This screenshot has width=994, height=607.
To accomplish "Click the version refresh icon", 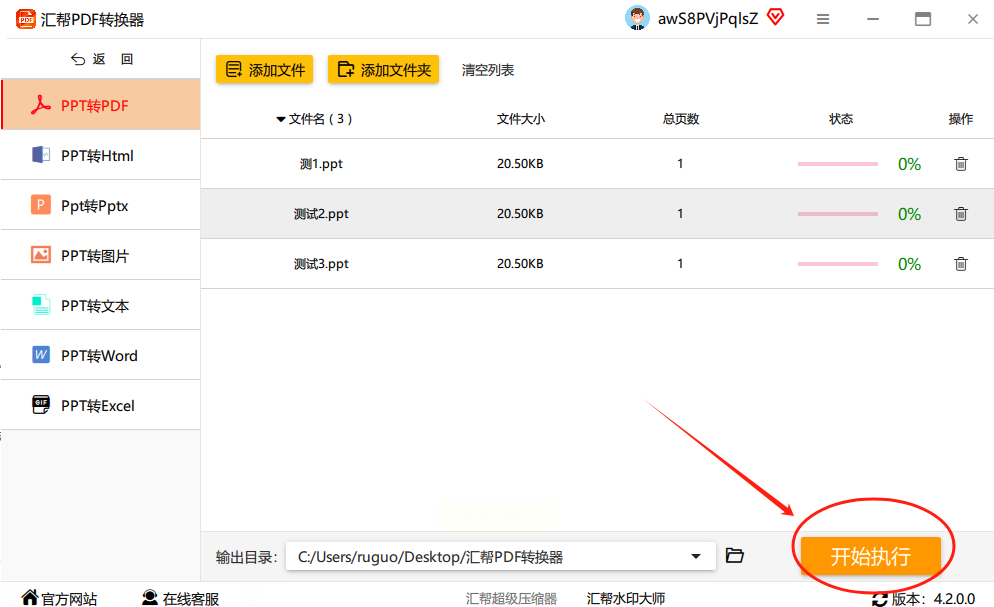I will pos(880,599).
